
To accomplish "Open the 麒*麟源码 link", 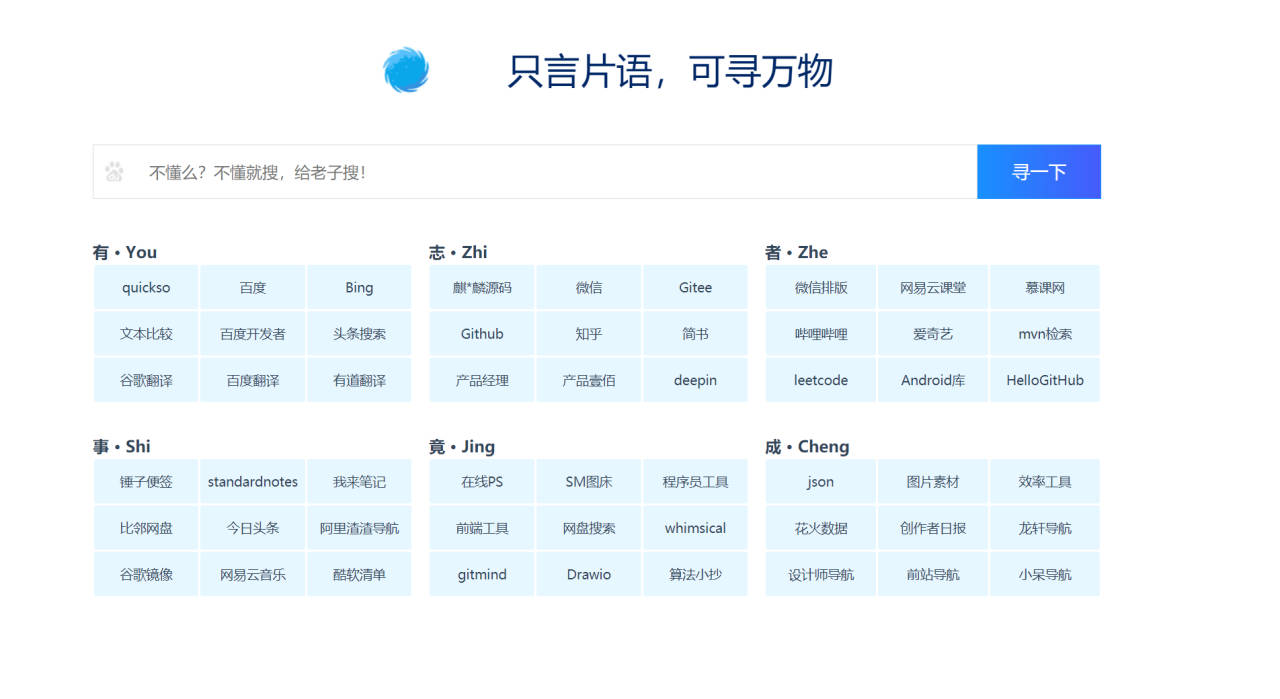I will [x=482, y=287].
